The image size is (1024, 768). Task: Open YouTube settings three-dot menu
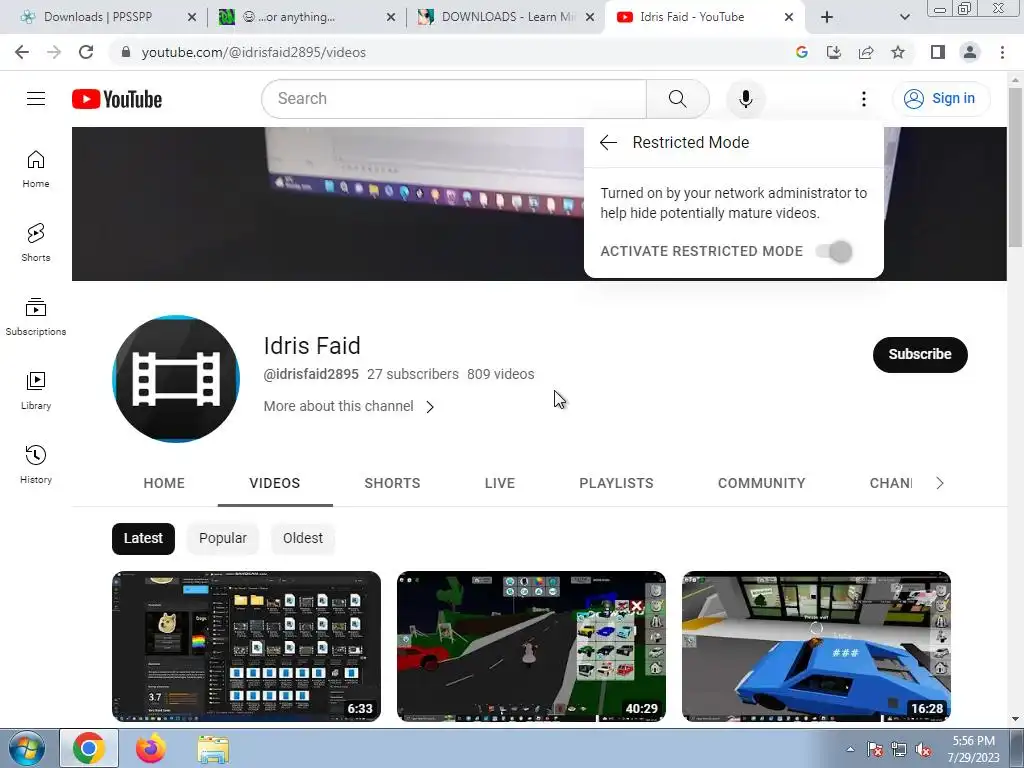[x=863, y=99]
